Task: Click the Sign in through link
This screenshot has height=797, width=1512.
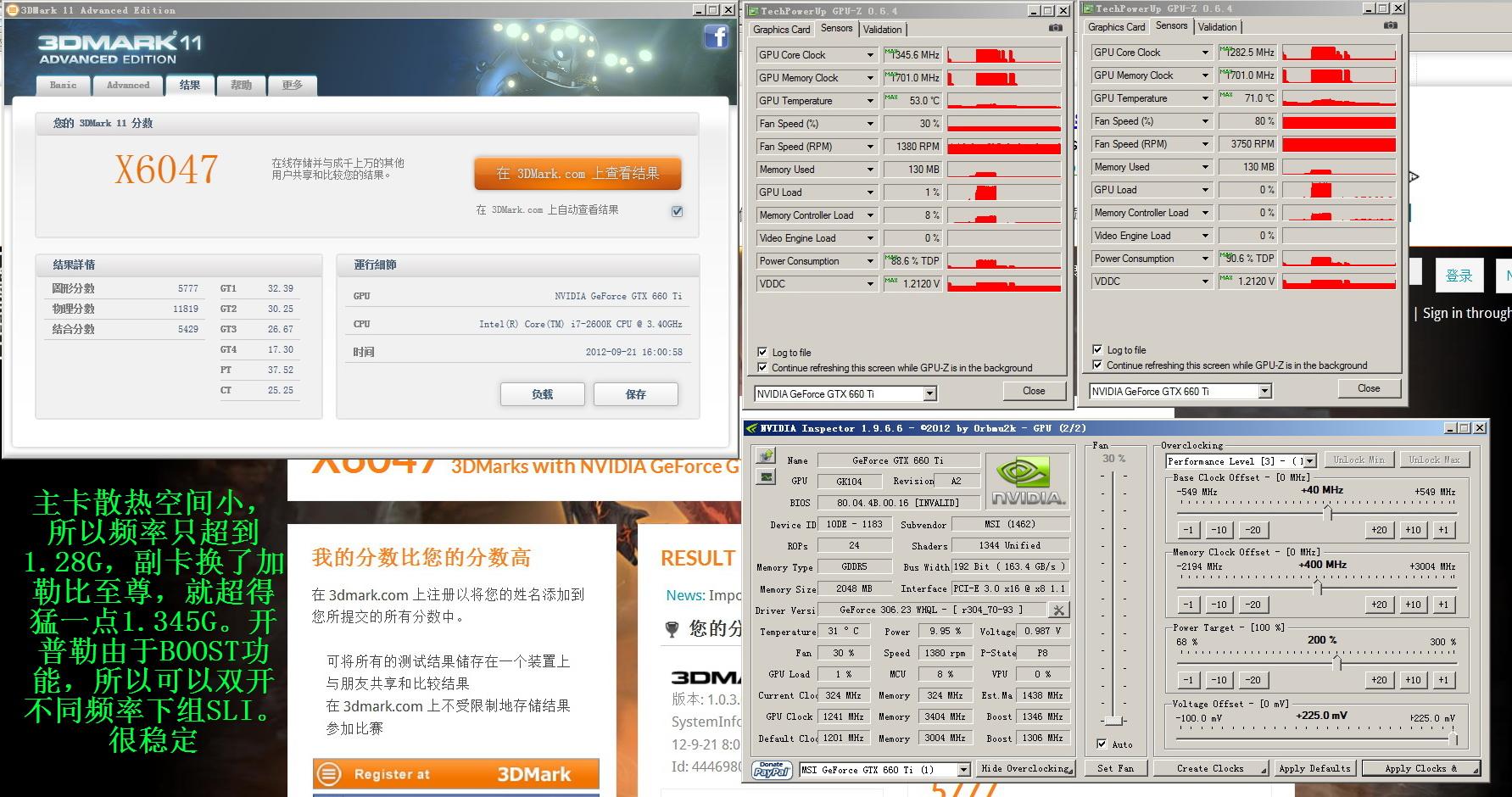Action: pos(1467,313)
